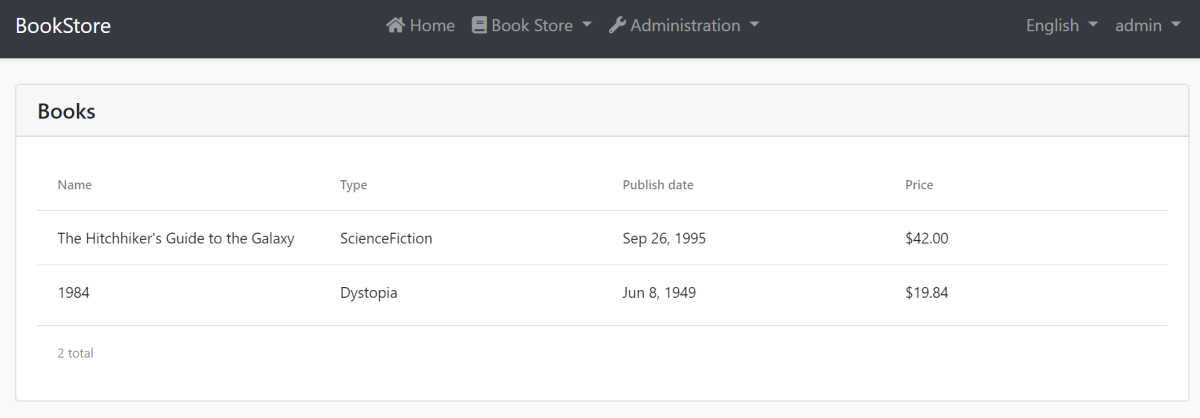This screenshot has width=1200, height=418.
Task: Sort table by Type column header
Action: pyautogui.click(x=353, y=185)
